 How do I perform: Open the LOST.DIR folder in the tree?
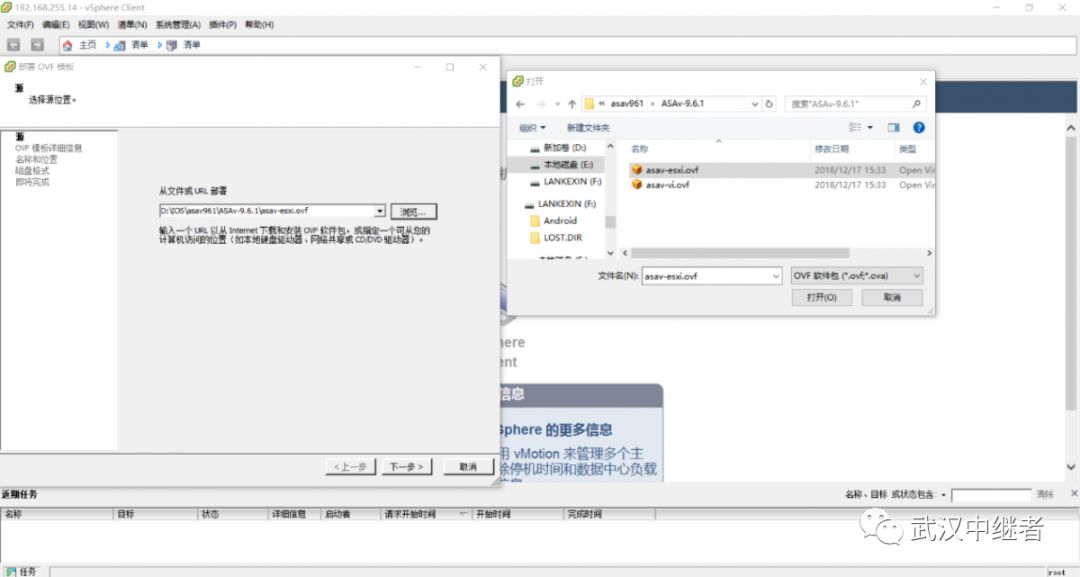click(x=563, y=238)
